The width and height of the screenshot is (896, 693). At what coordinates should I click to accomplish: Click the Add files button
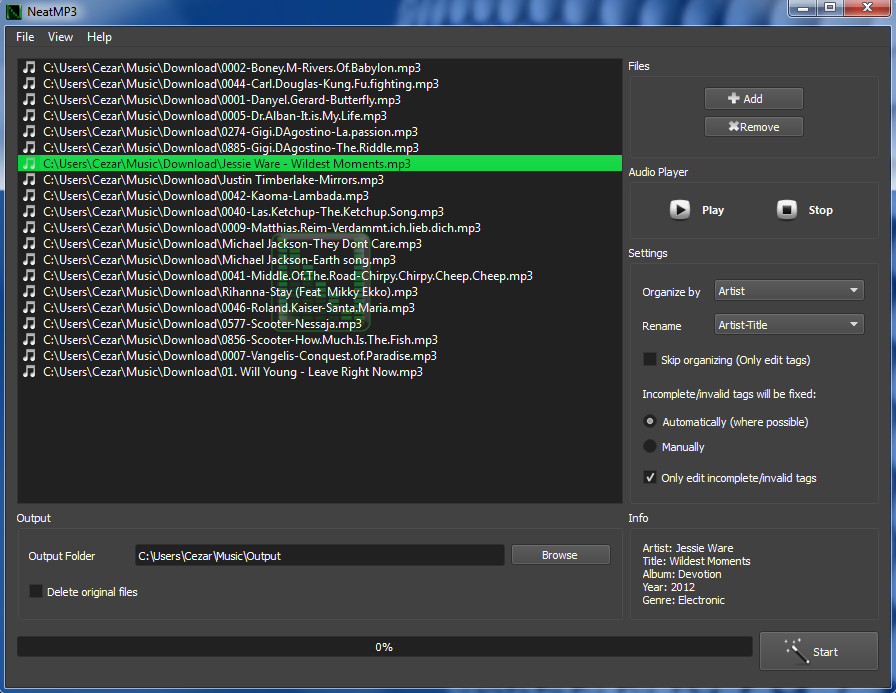tap(754, 98)
